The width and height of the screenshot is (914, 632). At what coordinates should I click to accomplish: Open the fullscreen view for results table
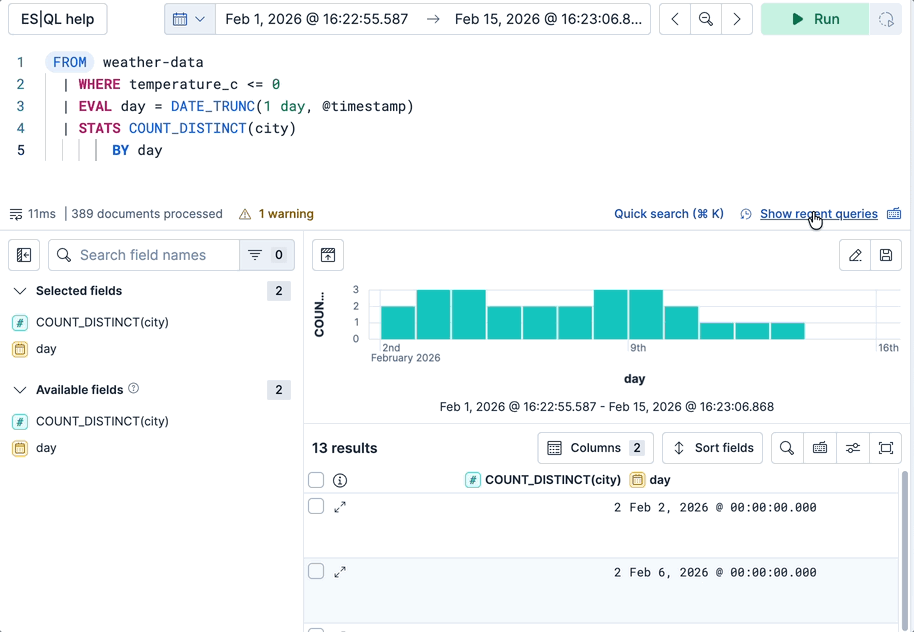pyautogui.click(x=885, y=448)
